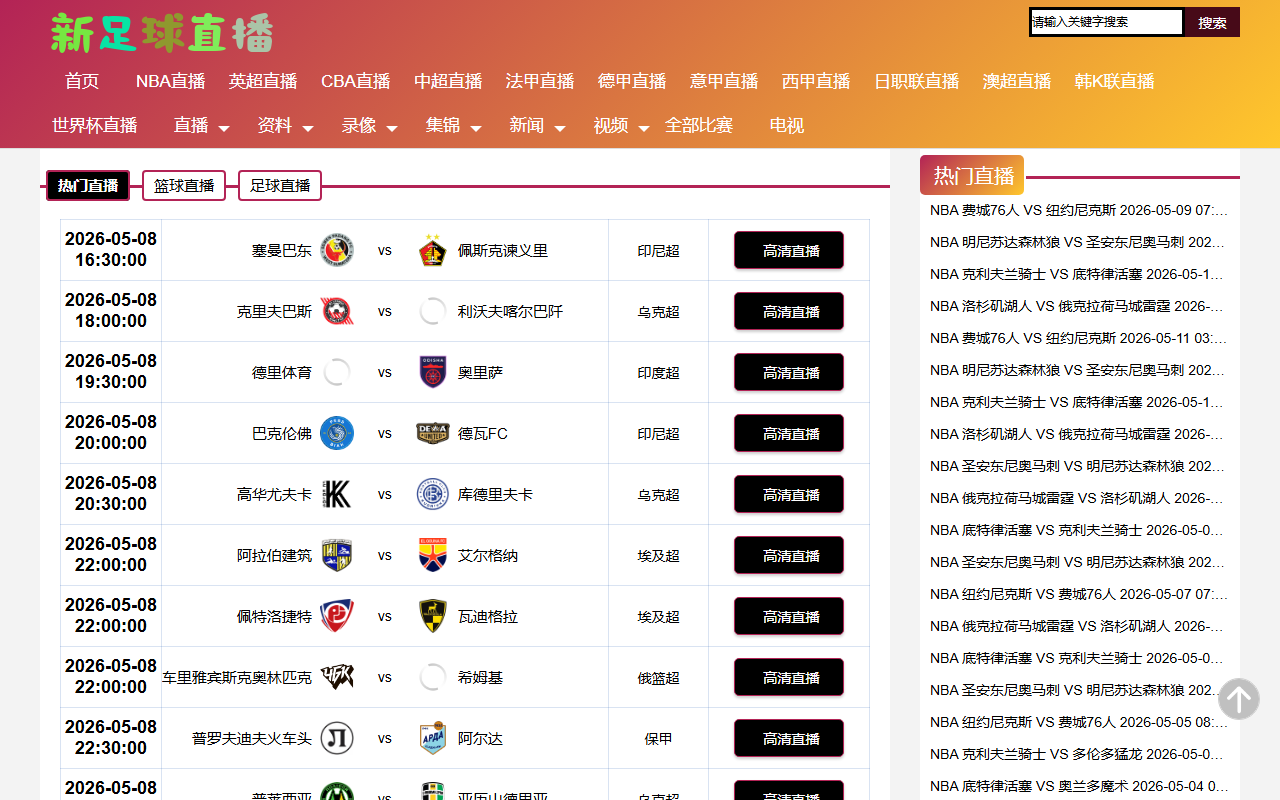The image size is (1280, 800).
Task: Expand the 直播 dropdown menu
Action: [201, 126]
